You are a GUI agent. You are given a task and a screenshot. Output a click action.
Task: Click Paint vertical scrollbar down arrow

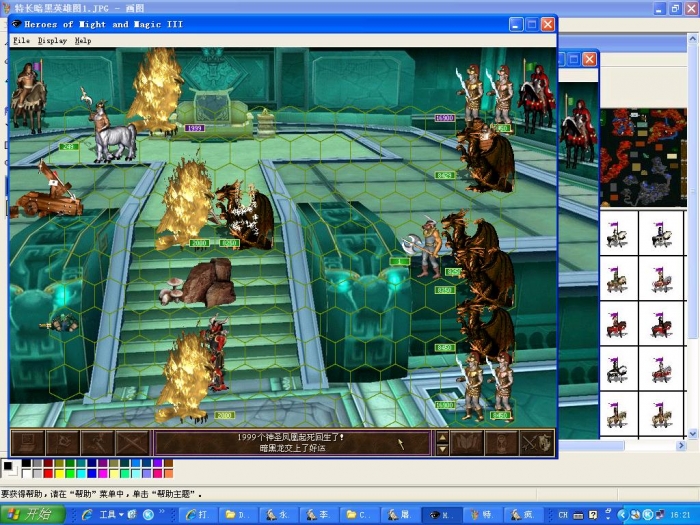coord(692,433)
